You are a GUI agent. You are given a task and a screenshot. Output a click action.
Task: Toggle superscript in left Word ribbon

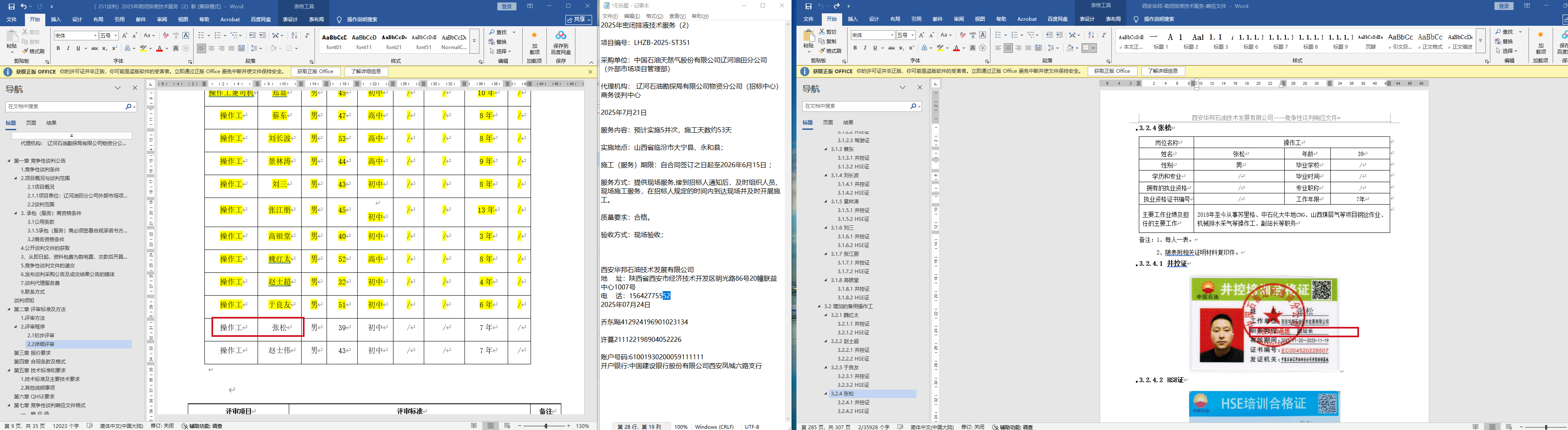click(114, 48)
